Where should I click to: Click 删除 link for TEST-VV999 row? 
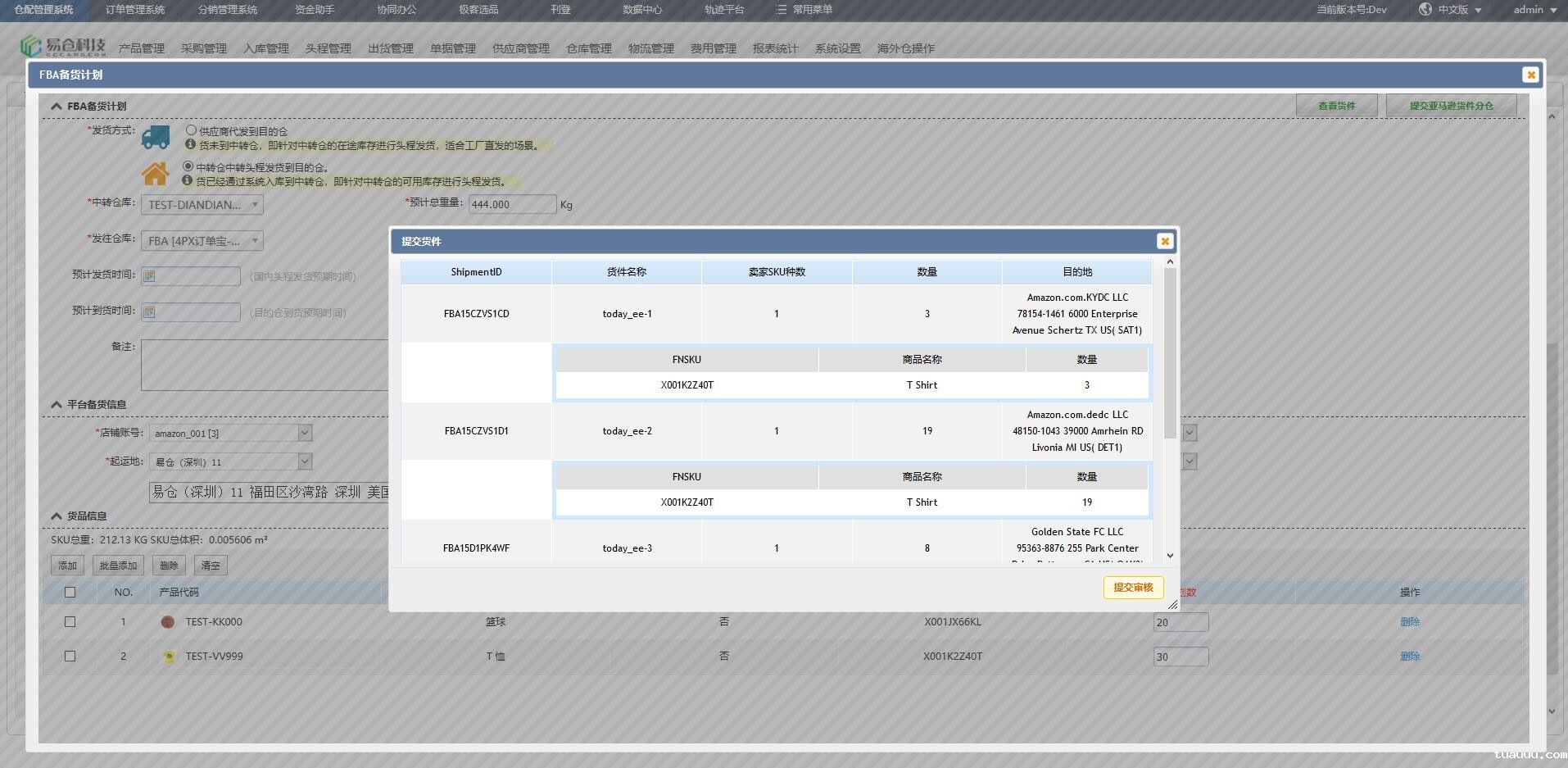click(1409, 657)
